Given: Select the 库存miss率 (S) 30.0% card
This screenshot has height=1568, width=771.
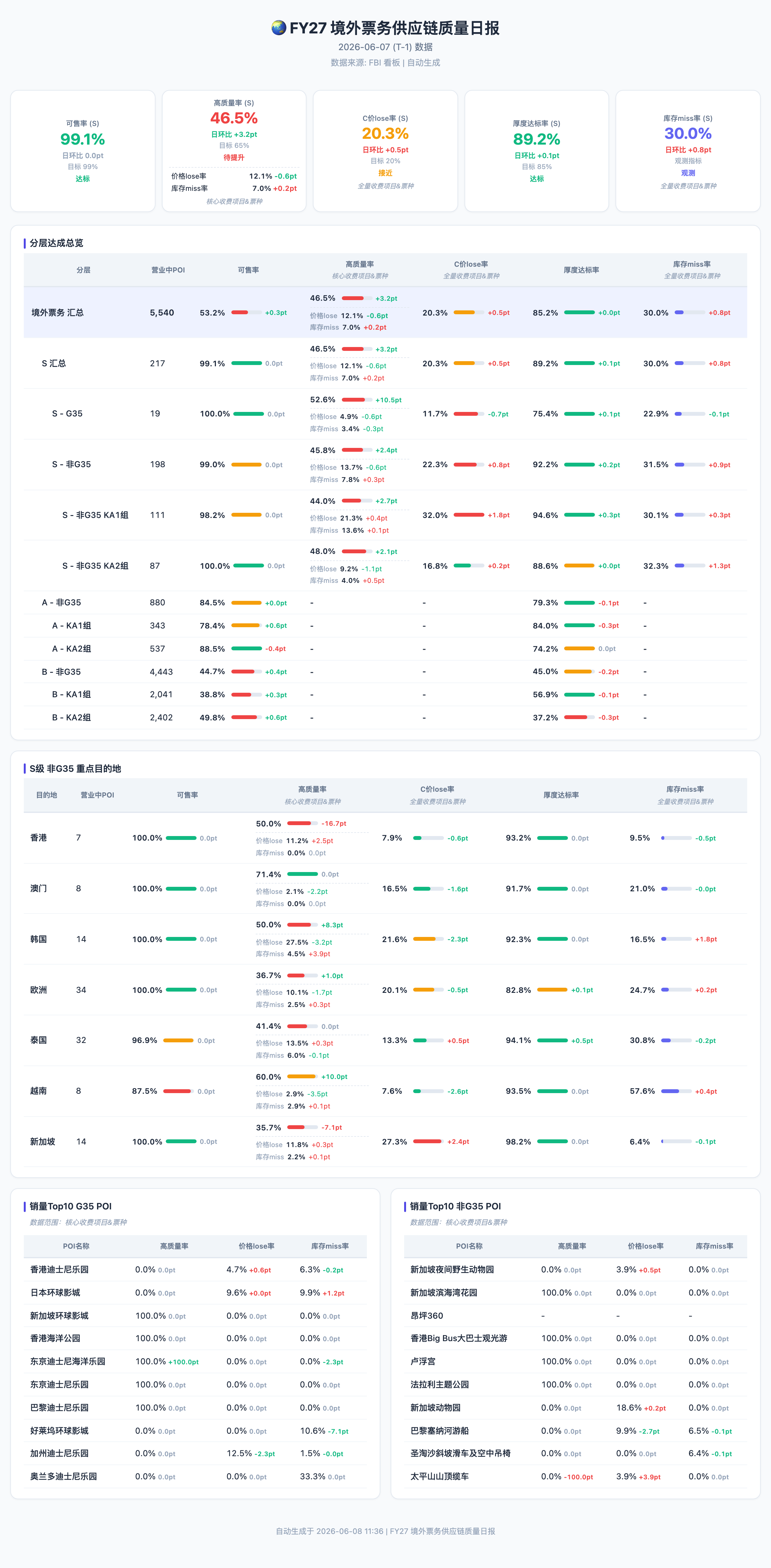Looking at the screenshot, I should pos(687,151).
